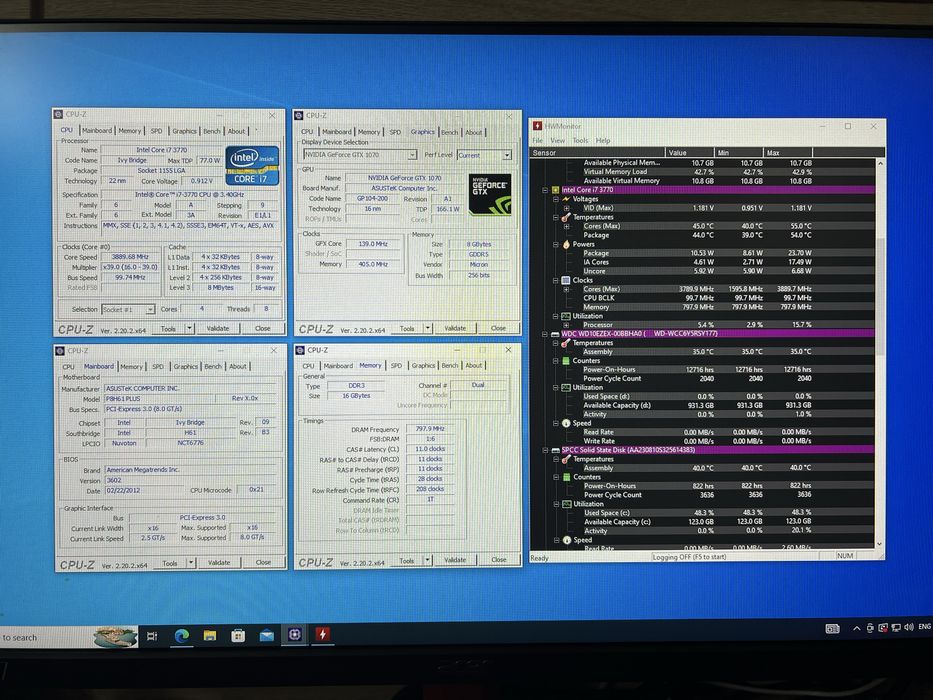Collapse the Intel Core i7 3770 node

click(x=545, y=190)
